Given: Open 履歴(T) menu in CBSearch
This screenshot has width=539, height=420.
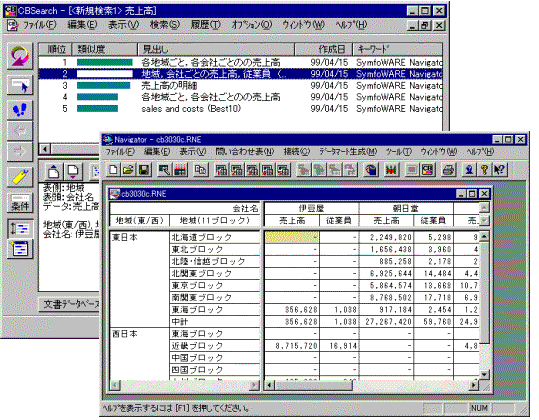Looking at the screenshot, I should (x=206, y=25).
